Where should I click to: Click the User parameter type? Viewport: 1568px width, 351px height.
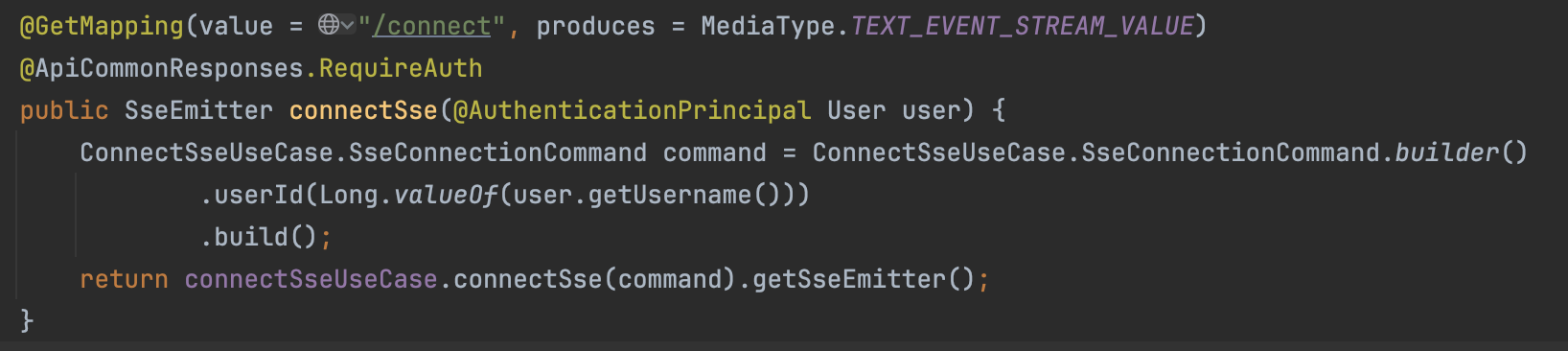[857, 110]
